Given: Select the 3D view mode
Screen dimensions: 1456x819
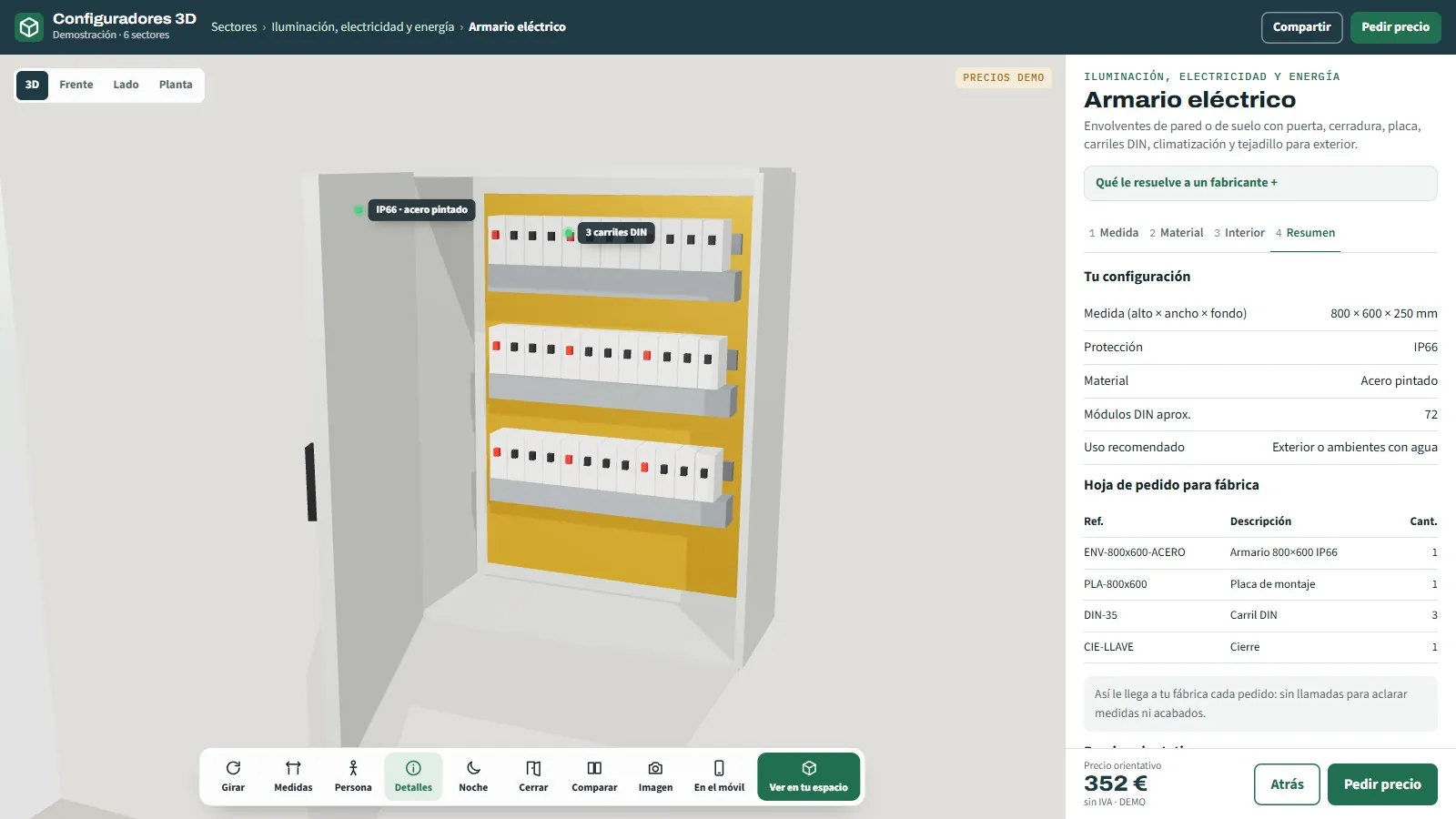Looking at the screenshot, I should tap(32, 85).
